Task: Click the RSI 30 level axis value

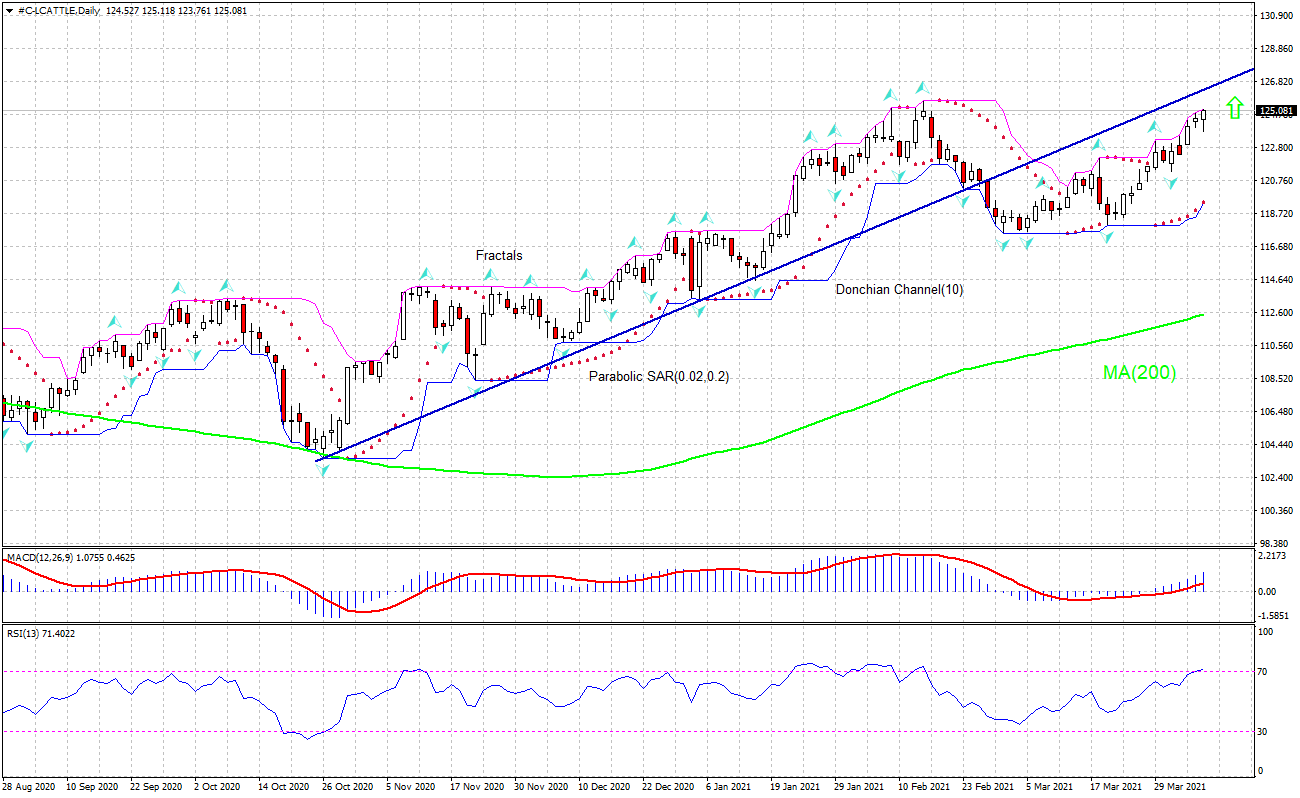Action: click(x=1265, y=731)
